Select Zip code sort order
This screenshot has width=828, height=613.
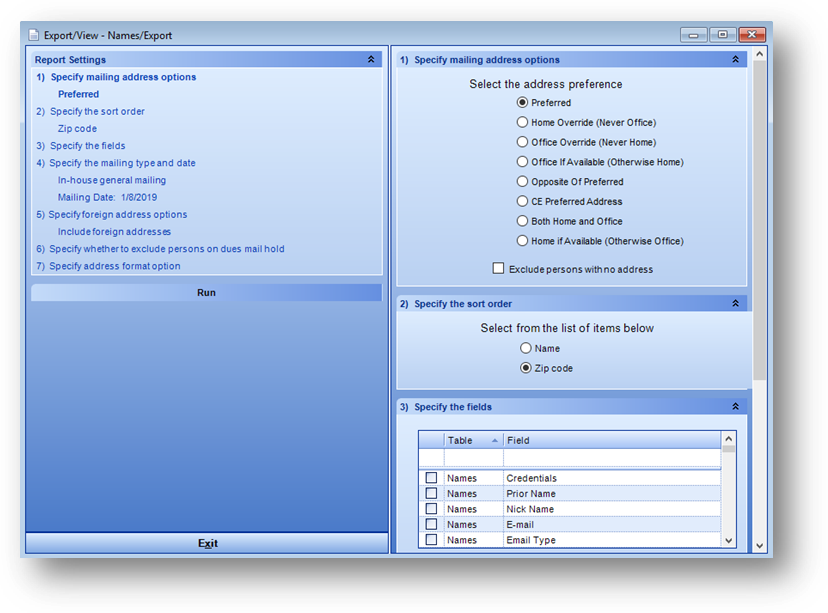pyautogui.click(x=525, y=367)
